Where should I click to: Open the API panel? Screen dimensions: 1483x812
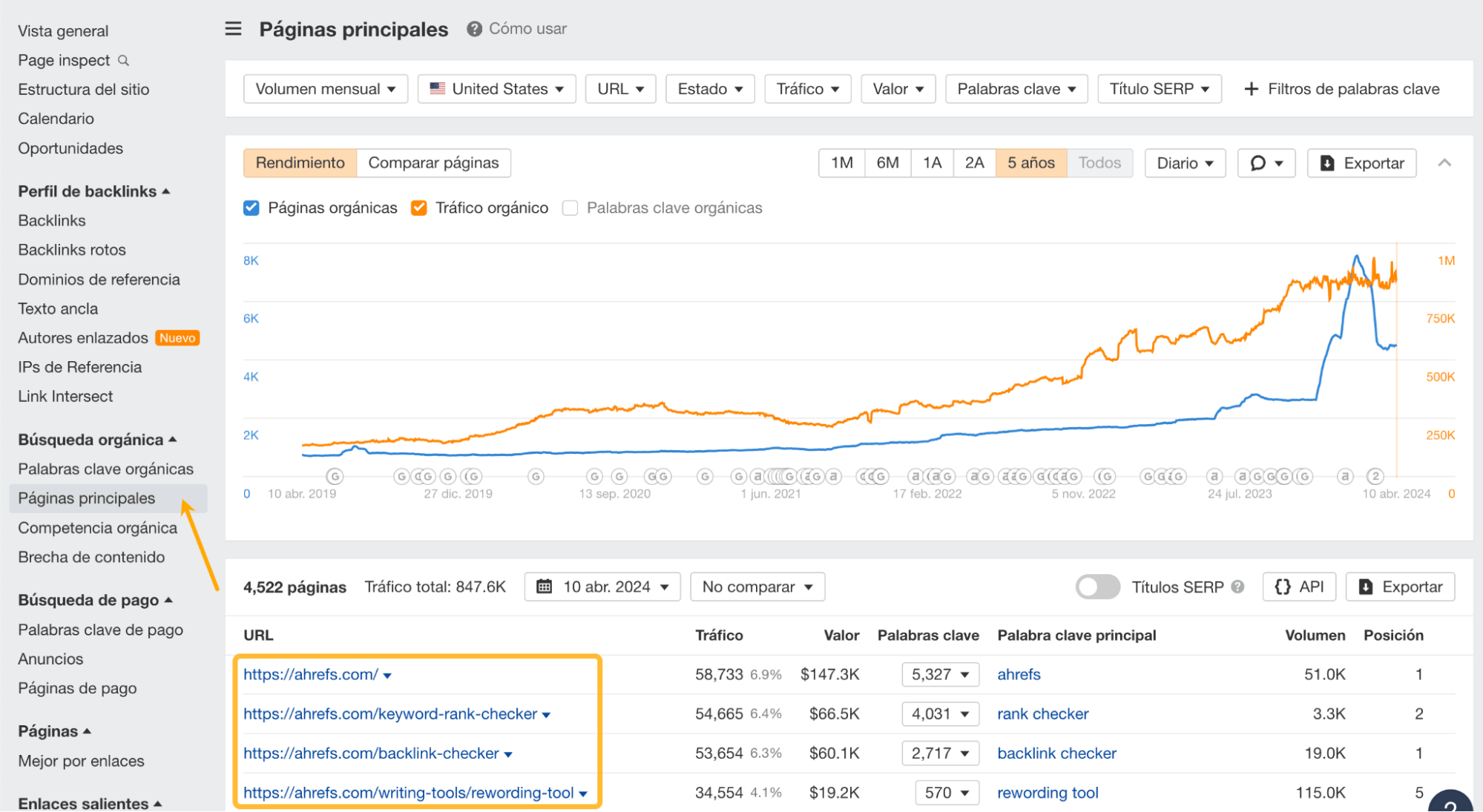tap(1299, 587)
